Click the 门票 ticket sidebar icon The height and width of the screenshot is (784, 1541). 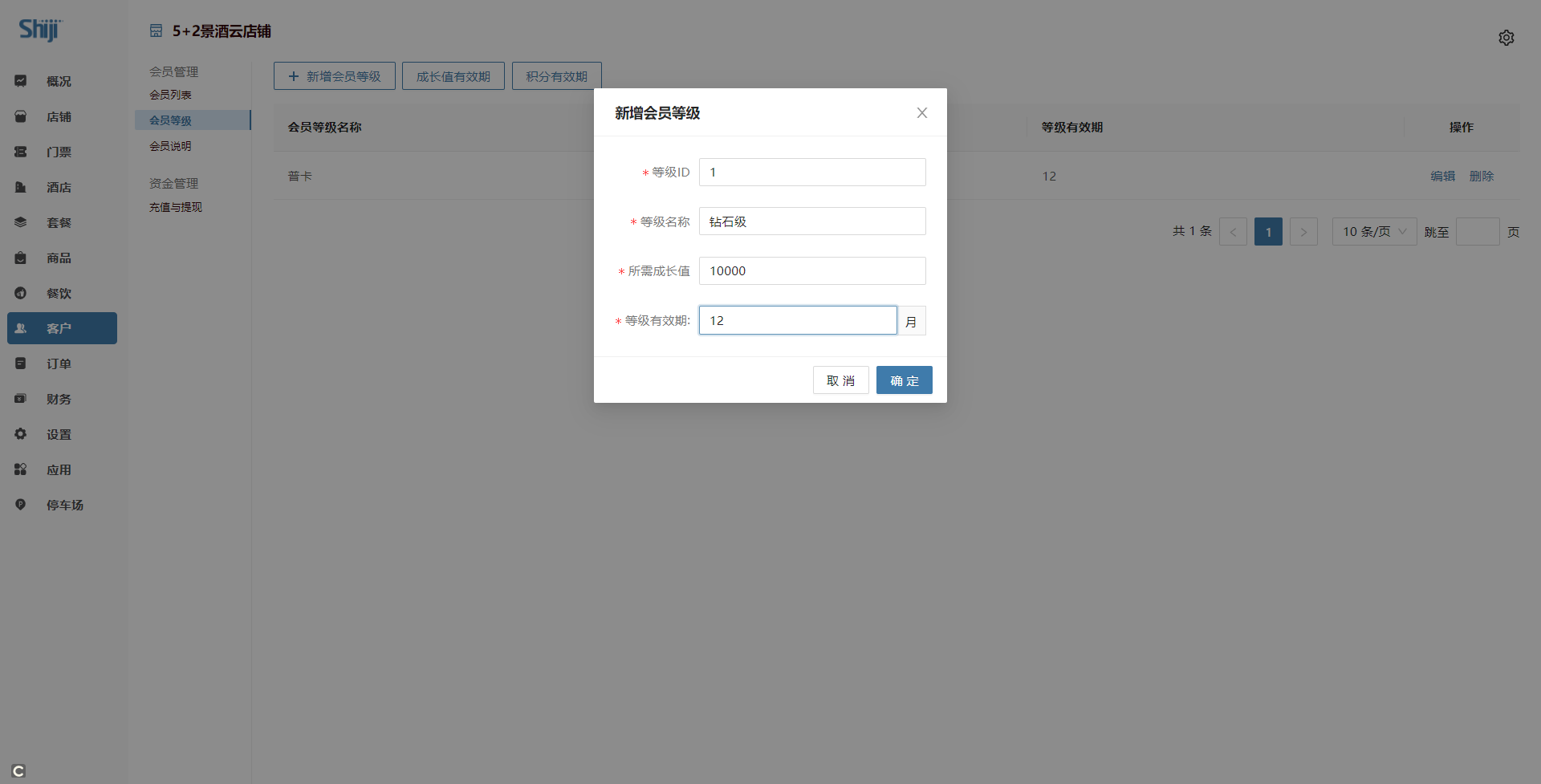pos(21,152)
